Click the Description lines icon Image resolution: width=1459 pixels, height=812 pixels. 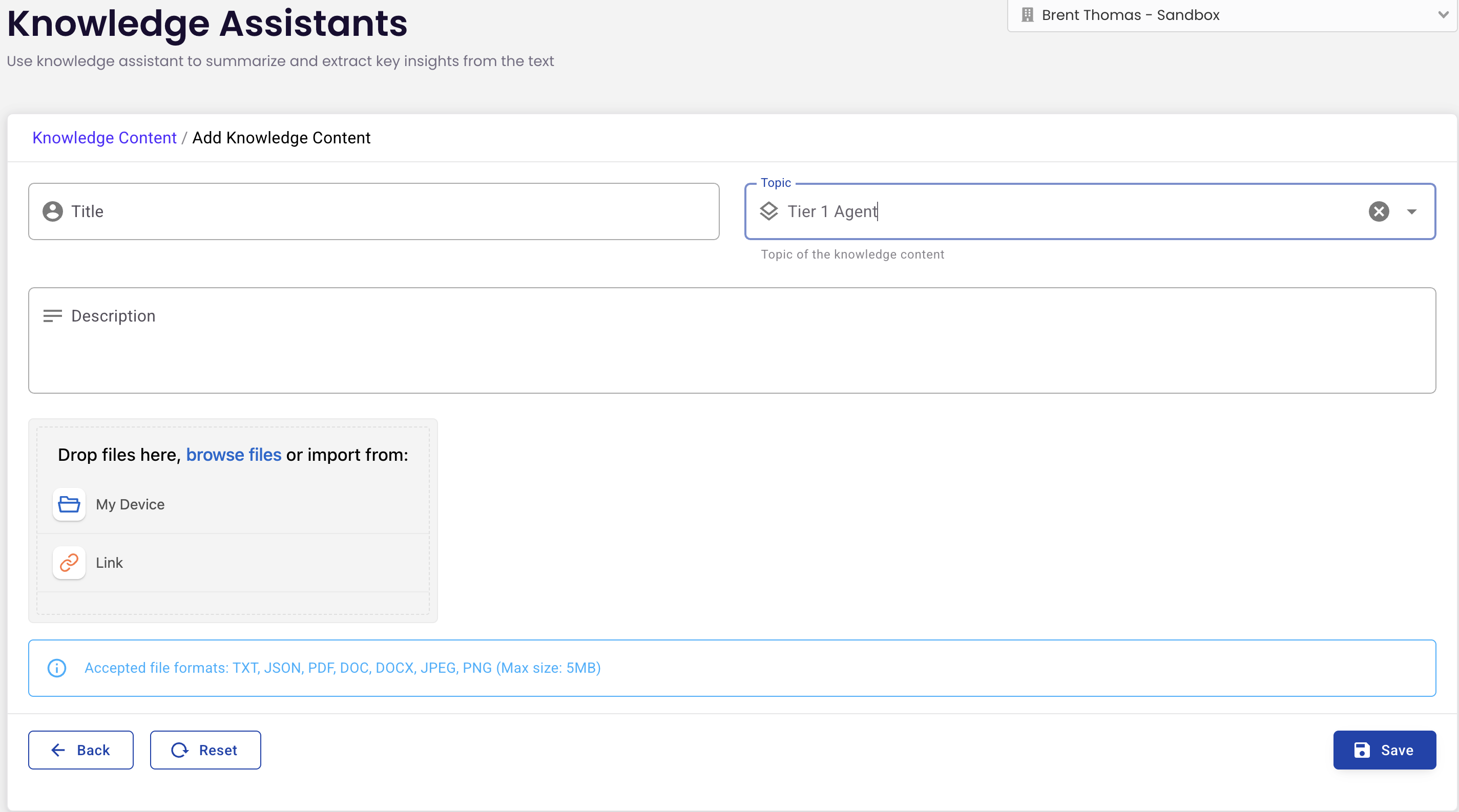(52, 316)
